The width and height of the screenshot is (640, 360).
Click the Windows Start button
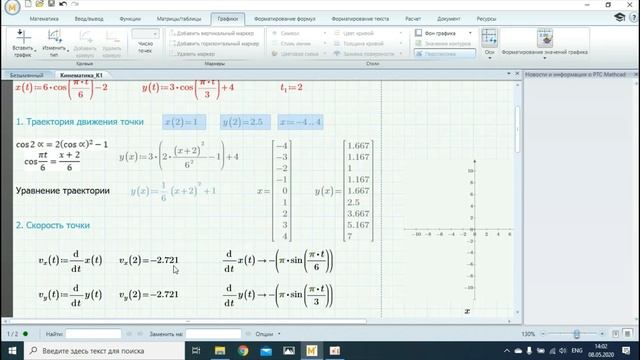tap(12, 351)
